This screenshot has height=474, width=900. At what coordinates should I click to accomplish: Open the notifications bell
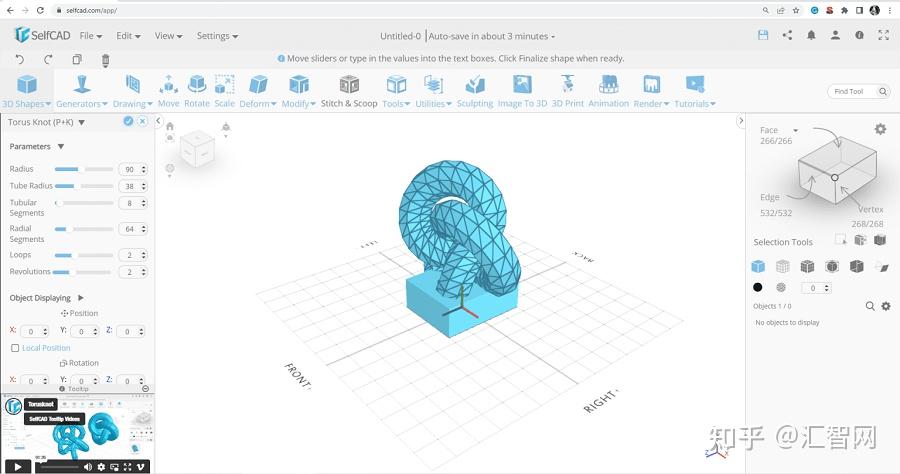pyautogui.click(x=811, y=35)
